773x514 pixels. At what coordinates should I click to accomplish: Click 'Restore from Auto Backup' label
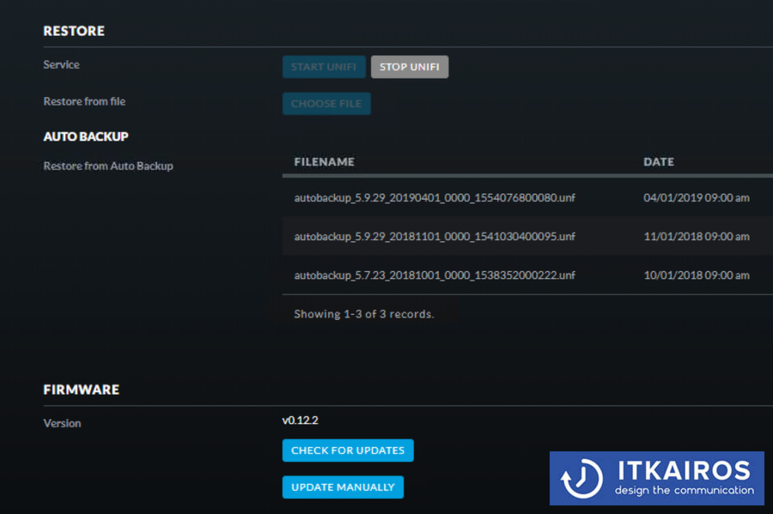coord(108,166)
